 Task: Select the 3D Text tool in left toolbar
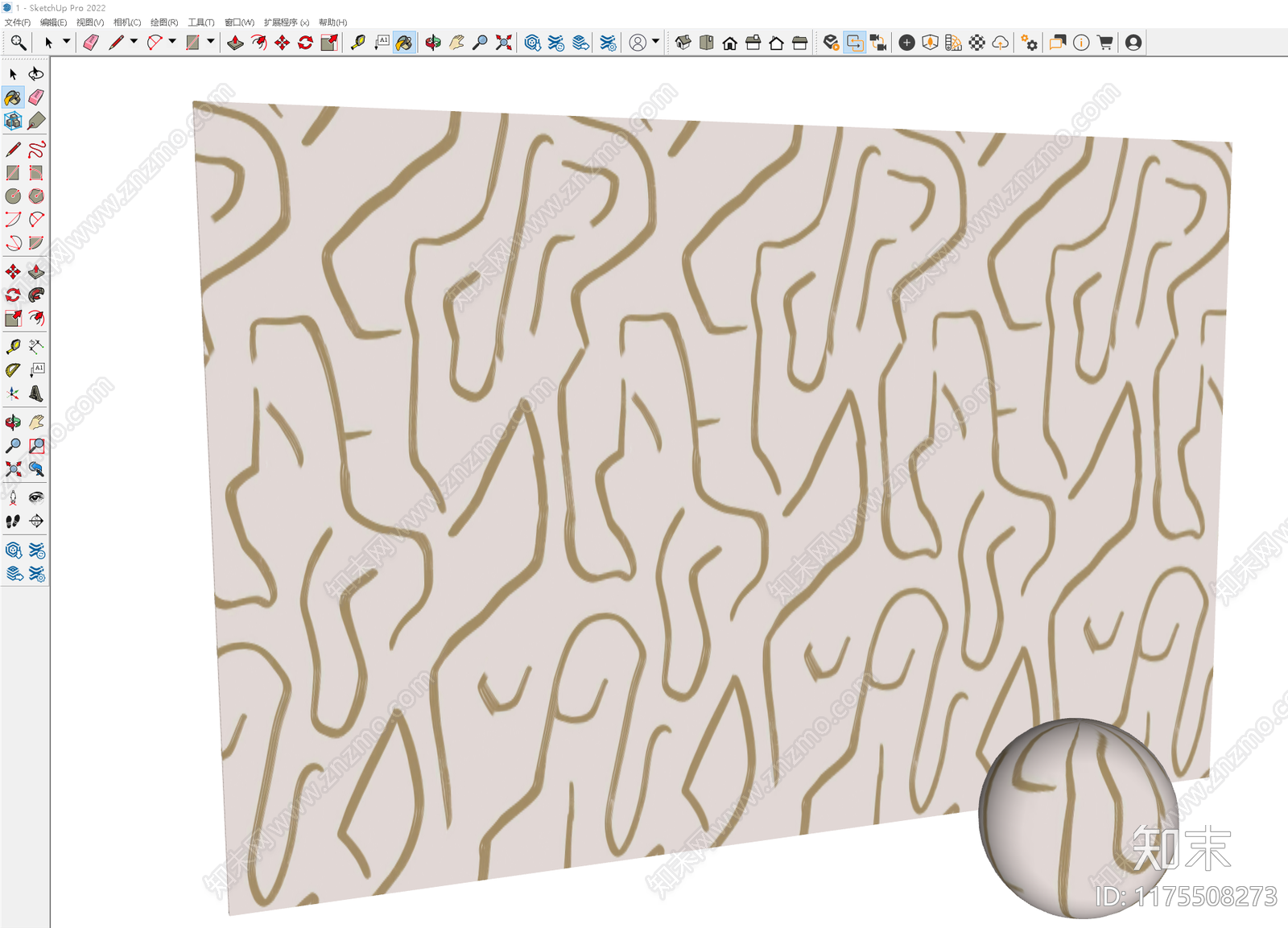36,394
